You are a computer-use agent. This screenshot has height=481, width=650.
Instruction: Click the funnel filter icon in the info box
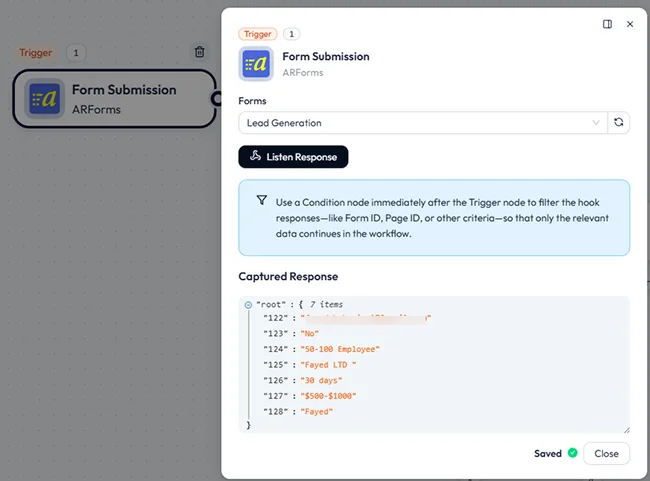262,200
